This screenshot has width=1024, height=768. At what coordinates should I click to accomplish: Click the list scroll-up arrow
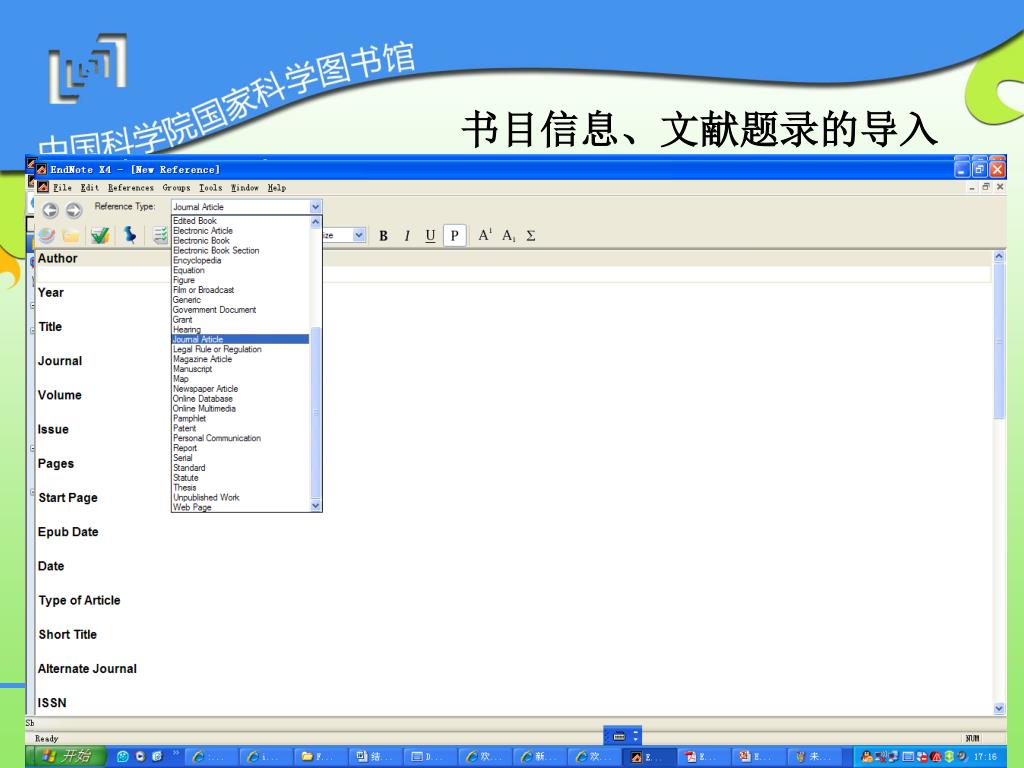316,222
